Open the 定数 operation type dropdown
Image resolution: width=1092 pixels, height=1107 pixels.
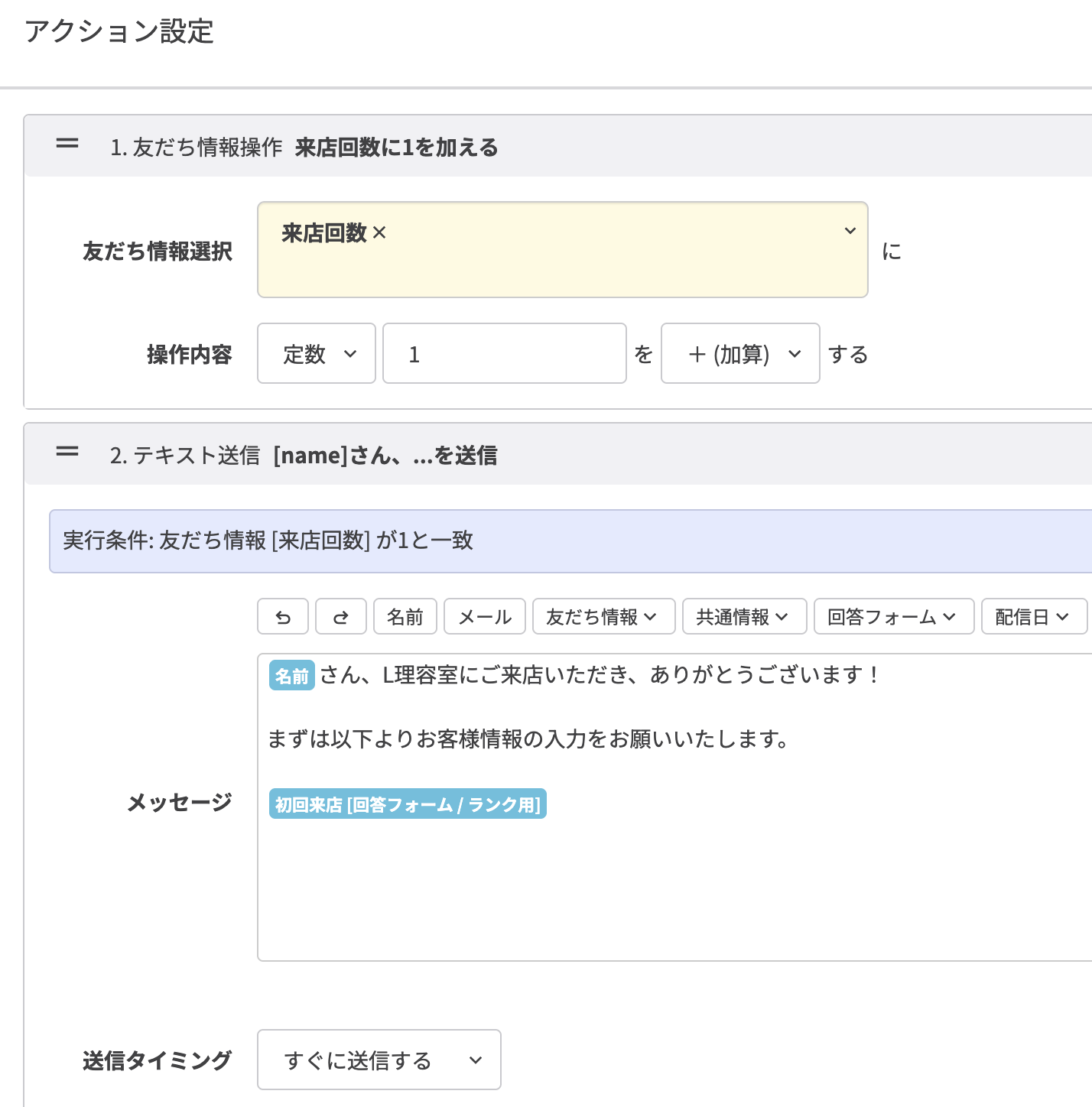tap(316, 353)
